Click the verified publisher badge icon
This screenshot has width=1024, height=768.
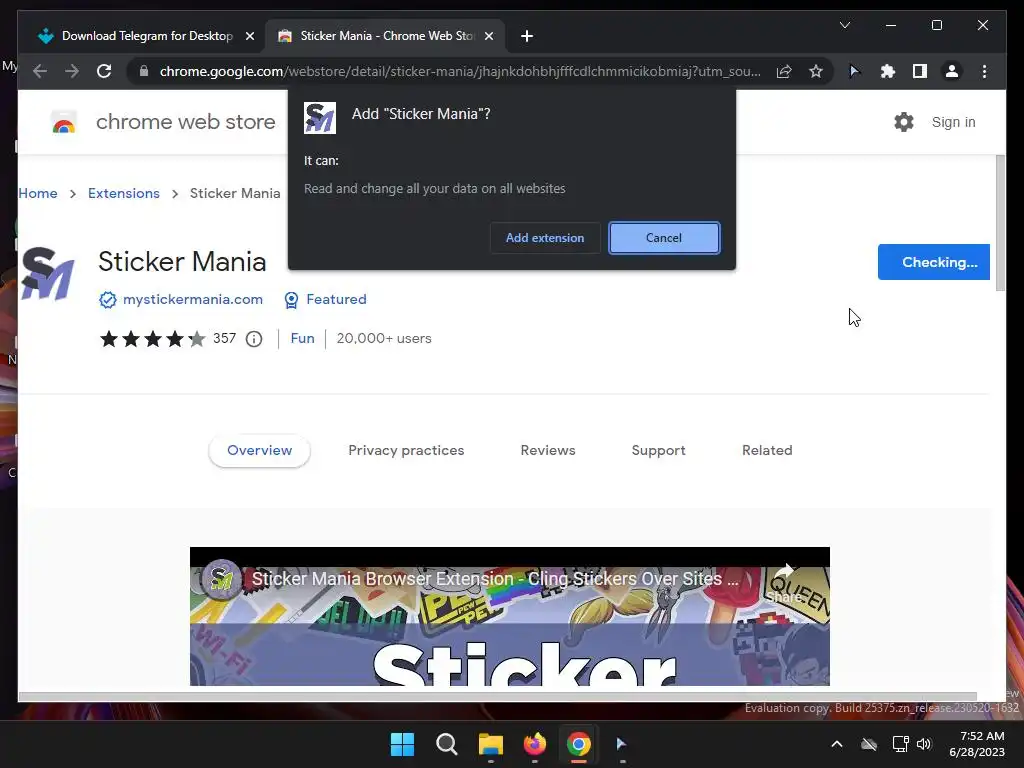click(108, 300)
